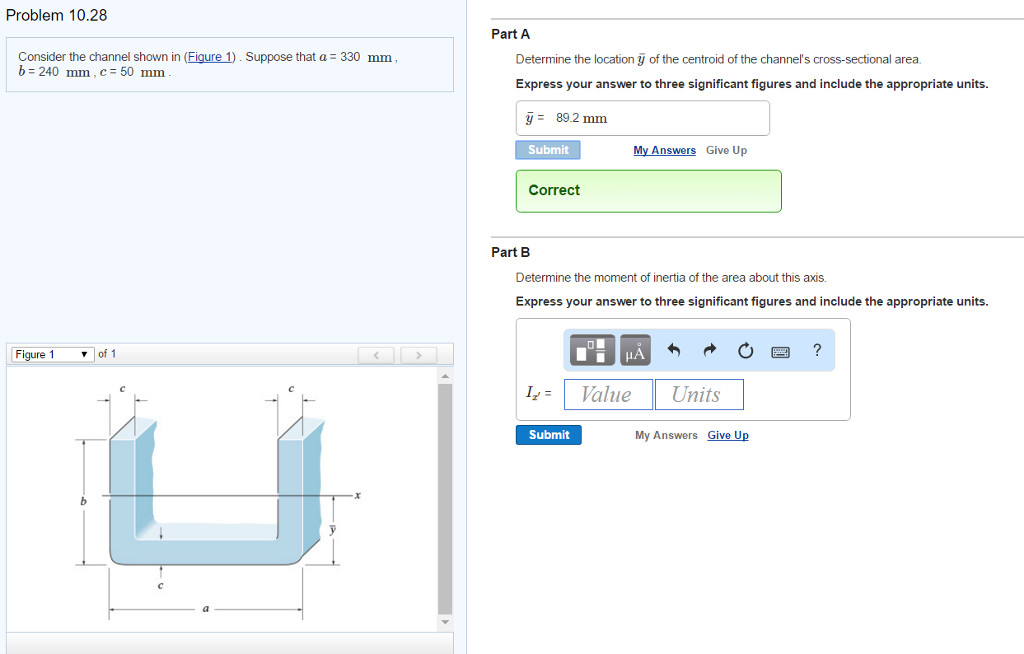This screenshot has height=654, width=1024.
Task: Click the Part A Submit button
Action: click(548, 150)
